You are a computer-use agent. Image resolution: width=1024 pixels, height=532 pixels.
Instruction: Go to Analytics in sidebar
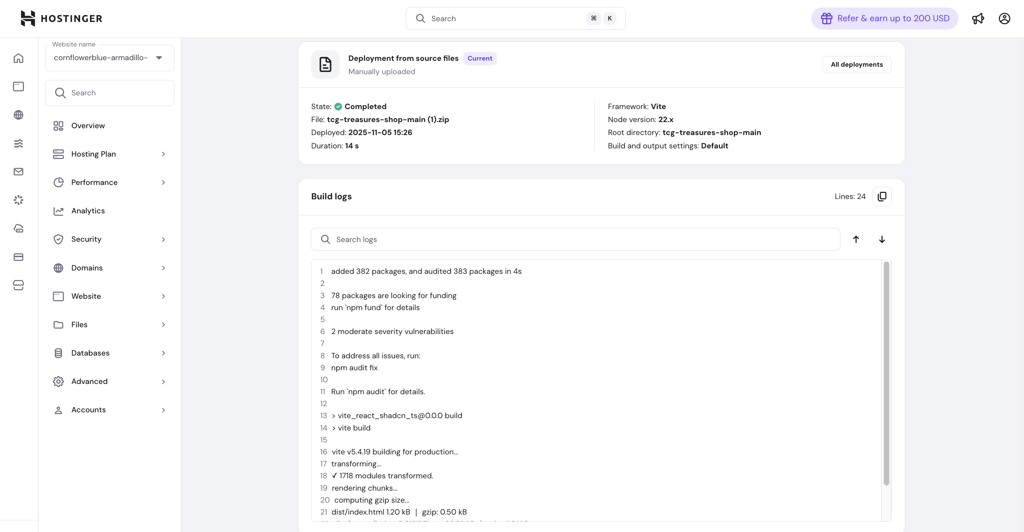(x=88, y=211)
